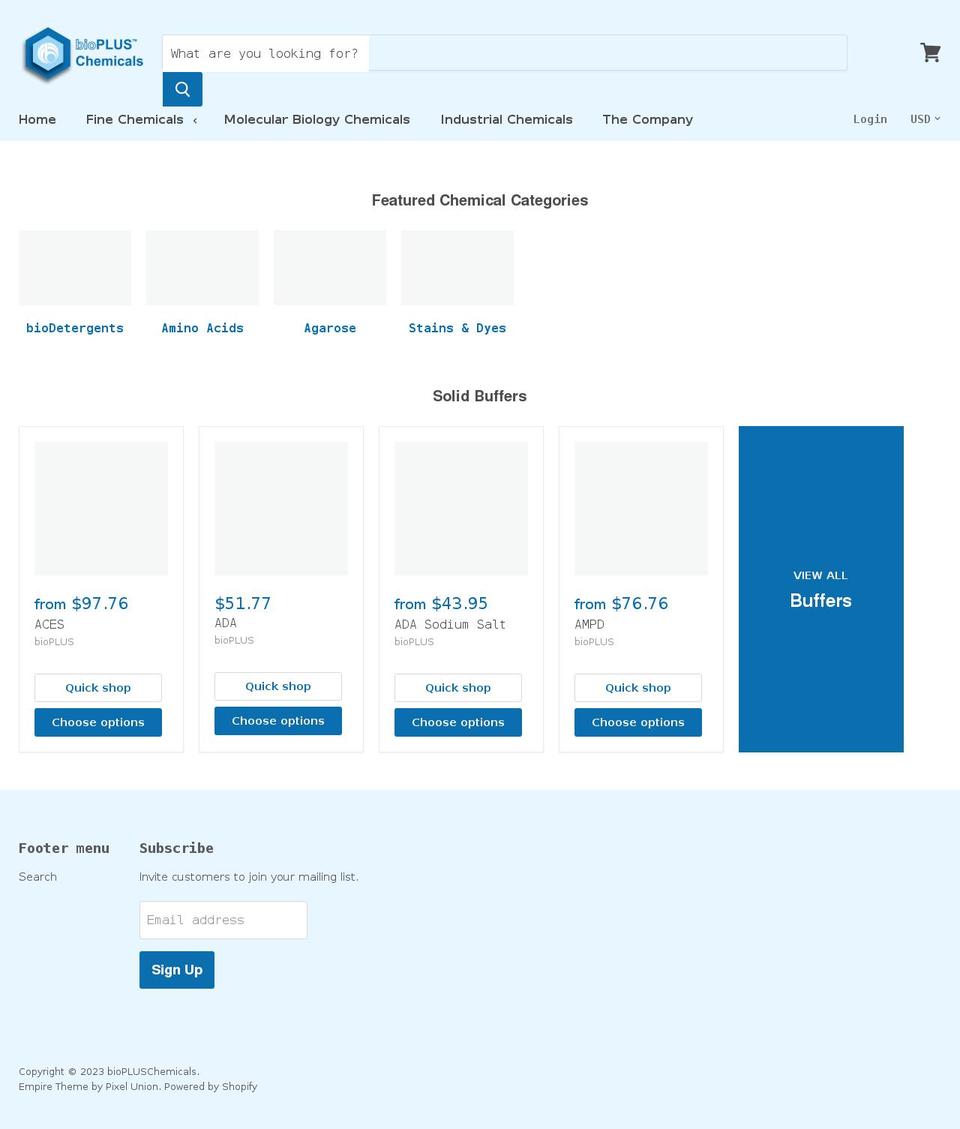Click the magnifier search button
This screenshot has width=960, height=1129.
(x=182, y=89)
